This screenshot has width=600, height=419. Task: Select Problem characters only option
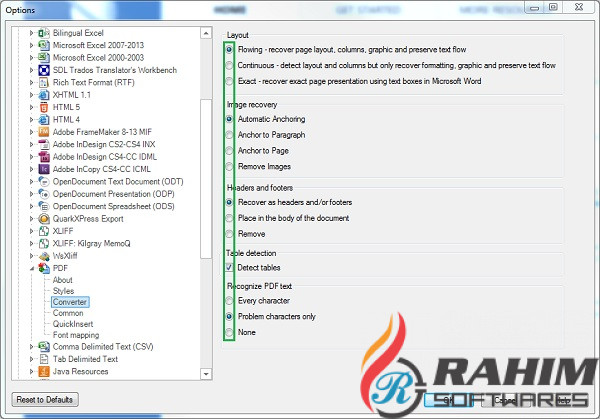point(229,316)
